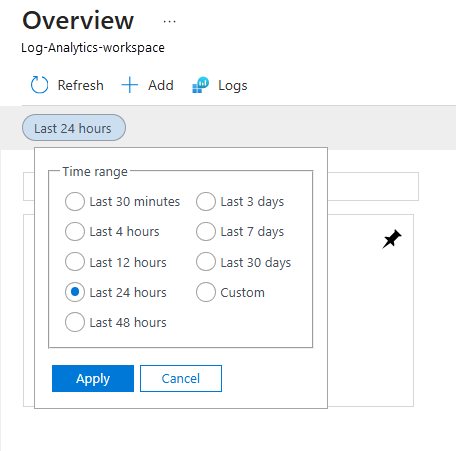Open the ellipsis menu beside Overview
Viewport: 456px width, 451px height.
pyautogui.click(x=169, y=22)
